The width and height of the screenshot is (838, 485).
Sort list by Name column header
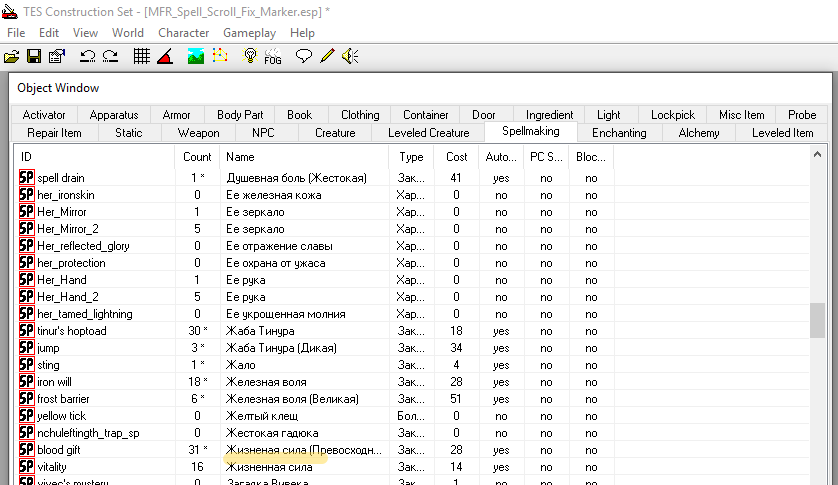tap(304, 157)
